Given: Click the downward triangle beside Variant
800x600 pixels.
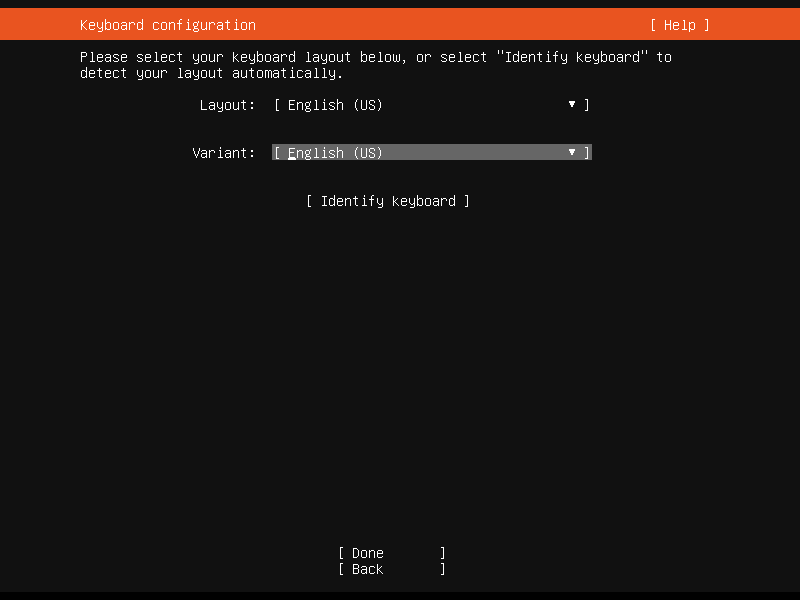Looking at the screenshot, I should pyautogui.click(x=571, y=152).
